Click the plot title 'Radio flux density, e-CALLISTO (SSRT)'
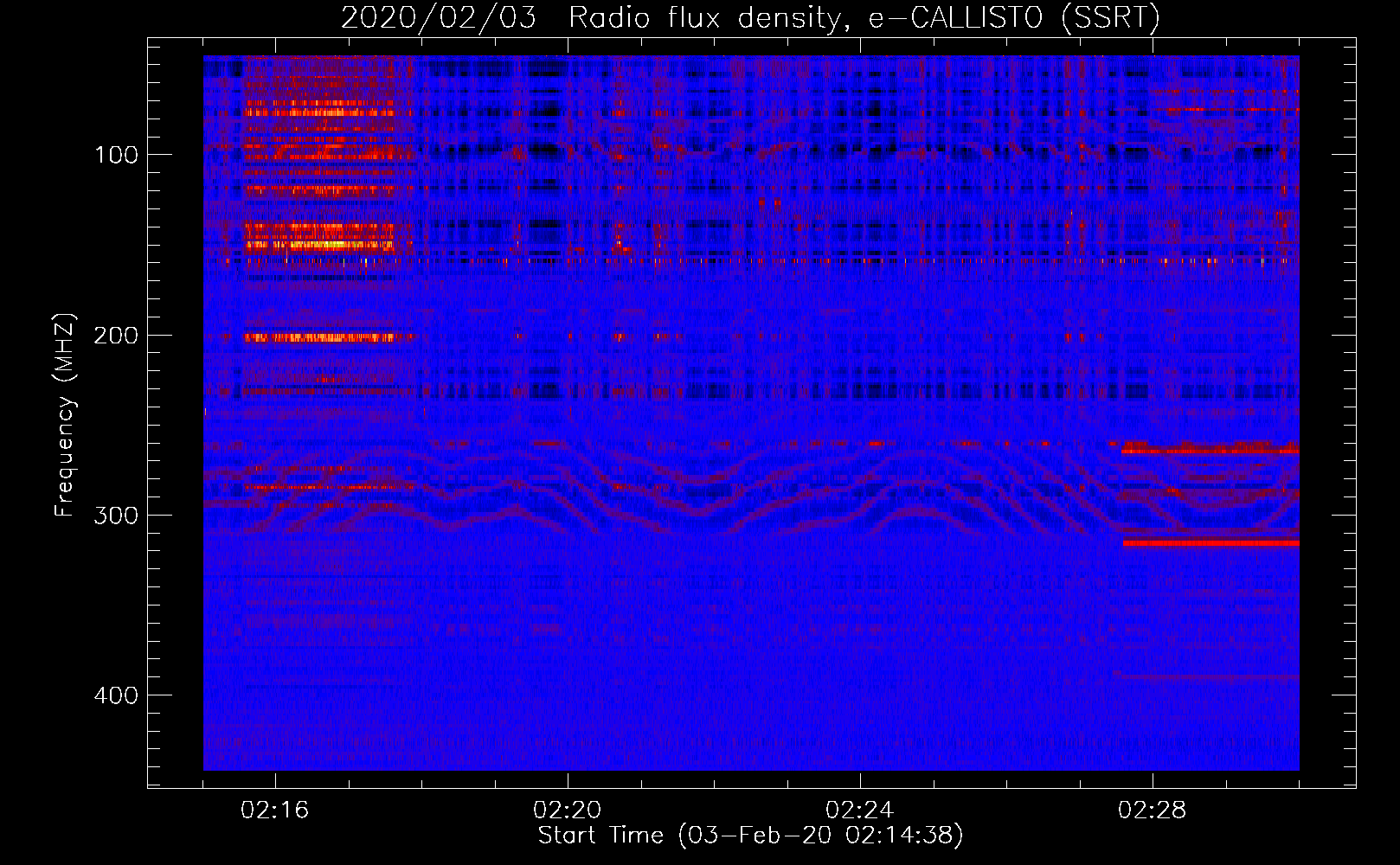This screenshot has height=865, width=1400. pyautogui.click(x=864, y=17)
